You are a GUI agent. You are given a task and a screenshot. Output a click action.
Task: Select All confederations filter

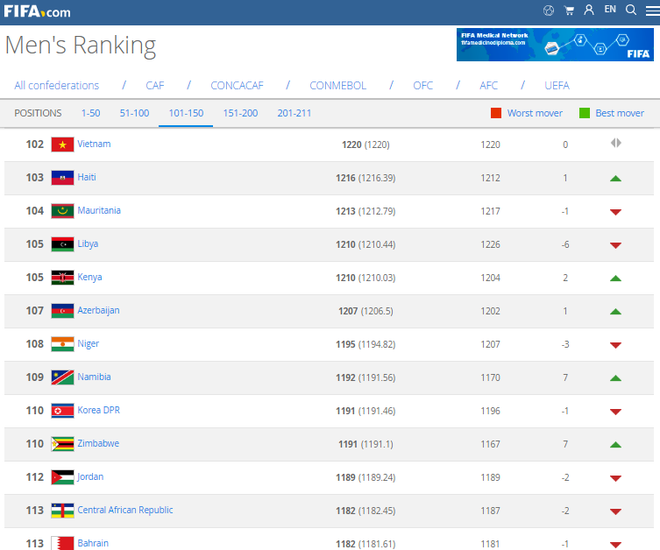tap(57, 86)
